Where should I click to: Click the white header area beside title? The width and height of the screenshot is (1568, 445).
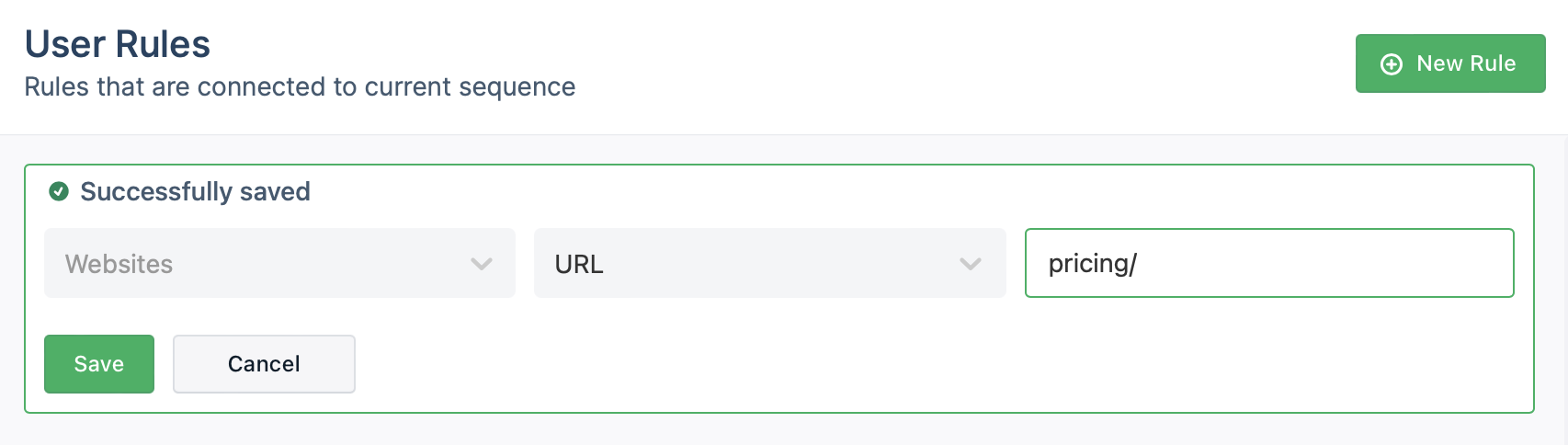pyautogui.click(x=919, y=64)
